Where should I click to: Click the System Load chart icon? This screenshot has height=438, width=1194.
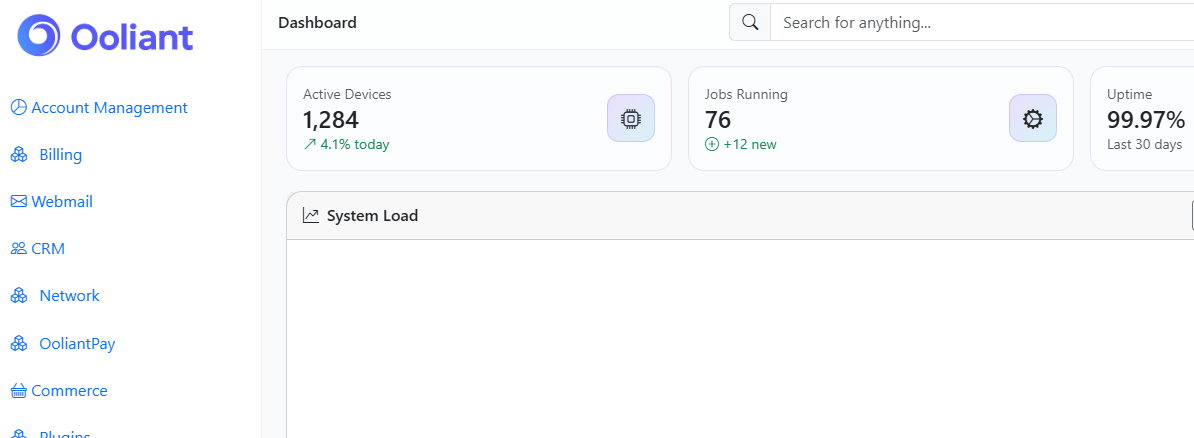point(311,216)
